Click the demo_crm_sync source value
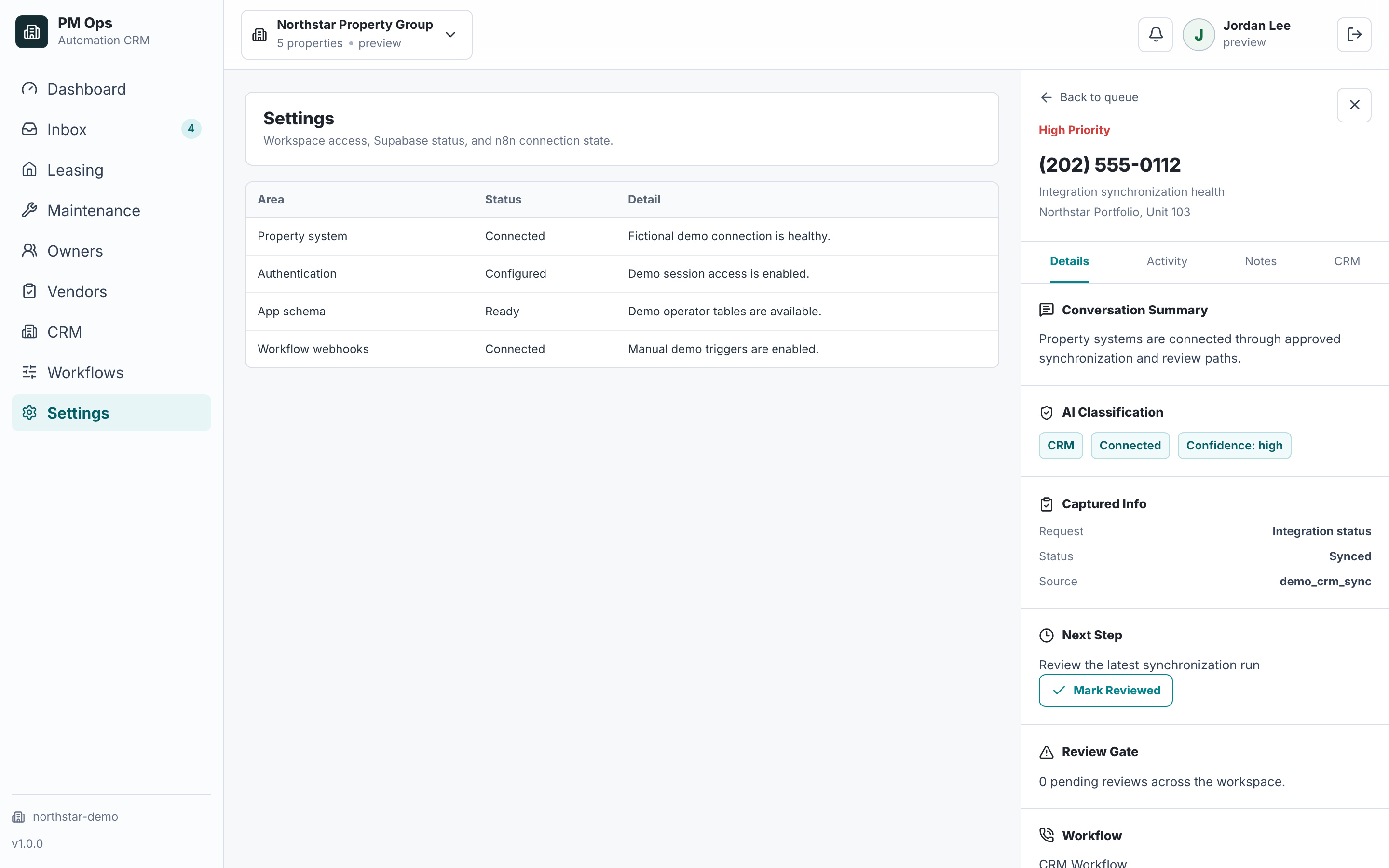The width and height of the screenshot is (1389, 868). [1325, 582]
